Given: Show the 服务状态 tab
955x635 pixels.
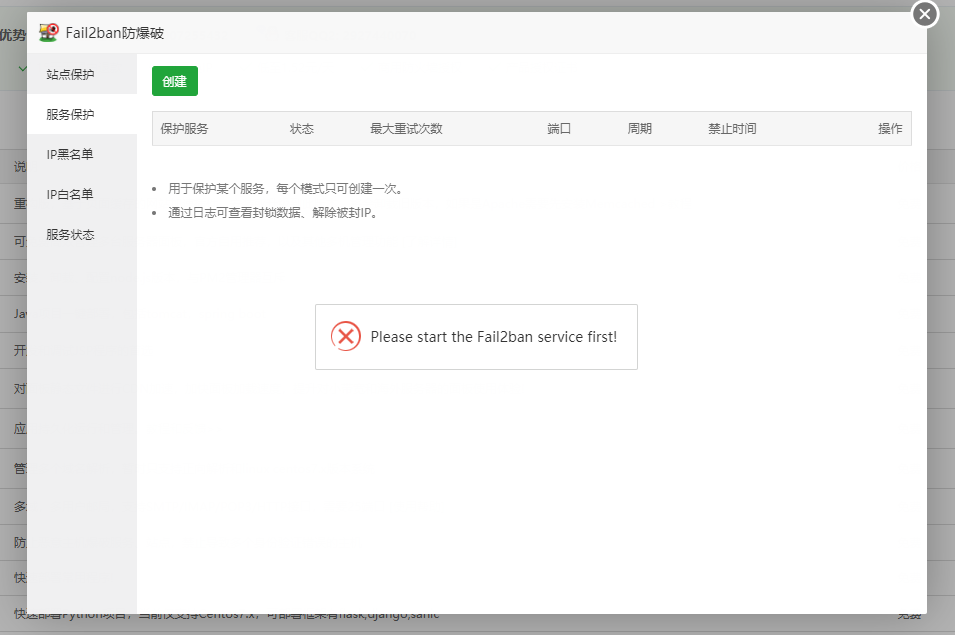Looking at the screenshot, I should click(70, 235).
